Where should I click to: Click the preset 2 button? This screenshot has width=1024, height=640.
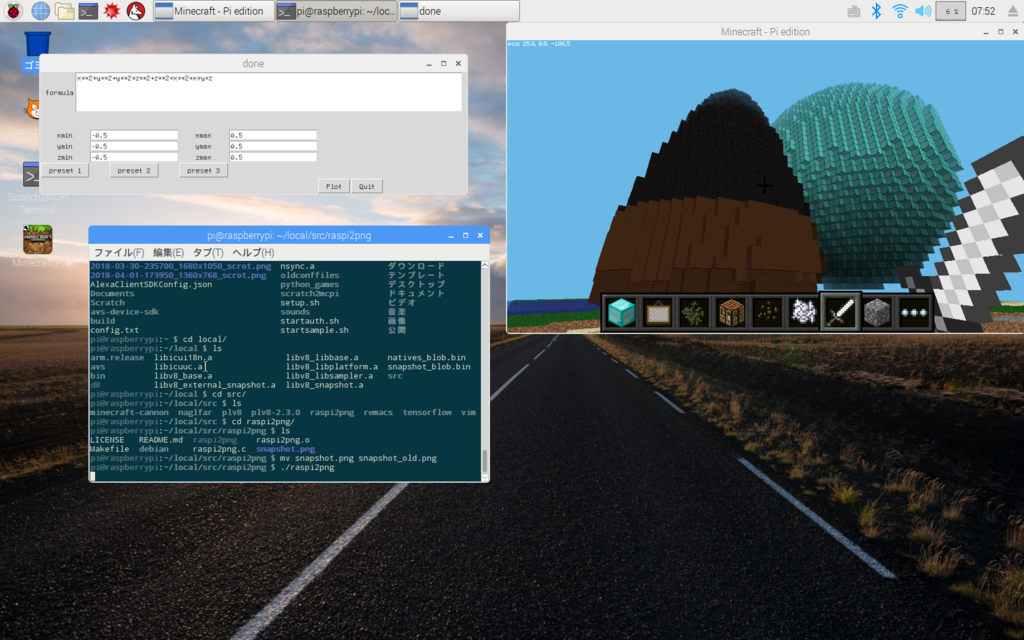pyautogui.click(x=134, y=170)
